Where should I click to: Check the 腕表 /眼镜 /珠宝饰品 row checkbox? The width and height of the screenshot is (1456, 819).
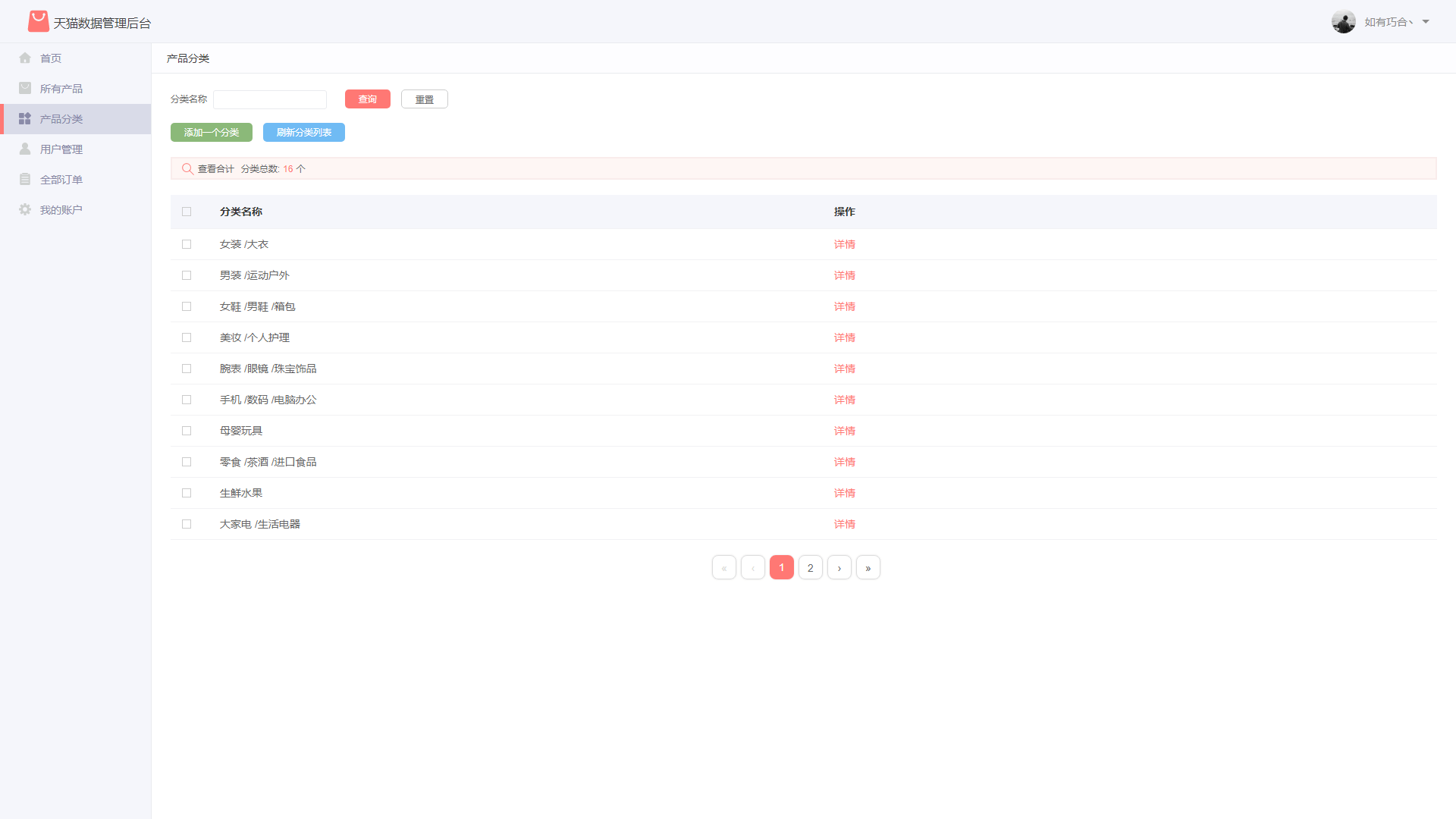(x=187, y=369)
